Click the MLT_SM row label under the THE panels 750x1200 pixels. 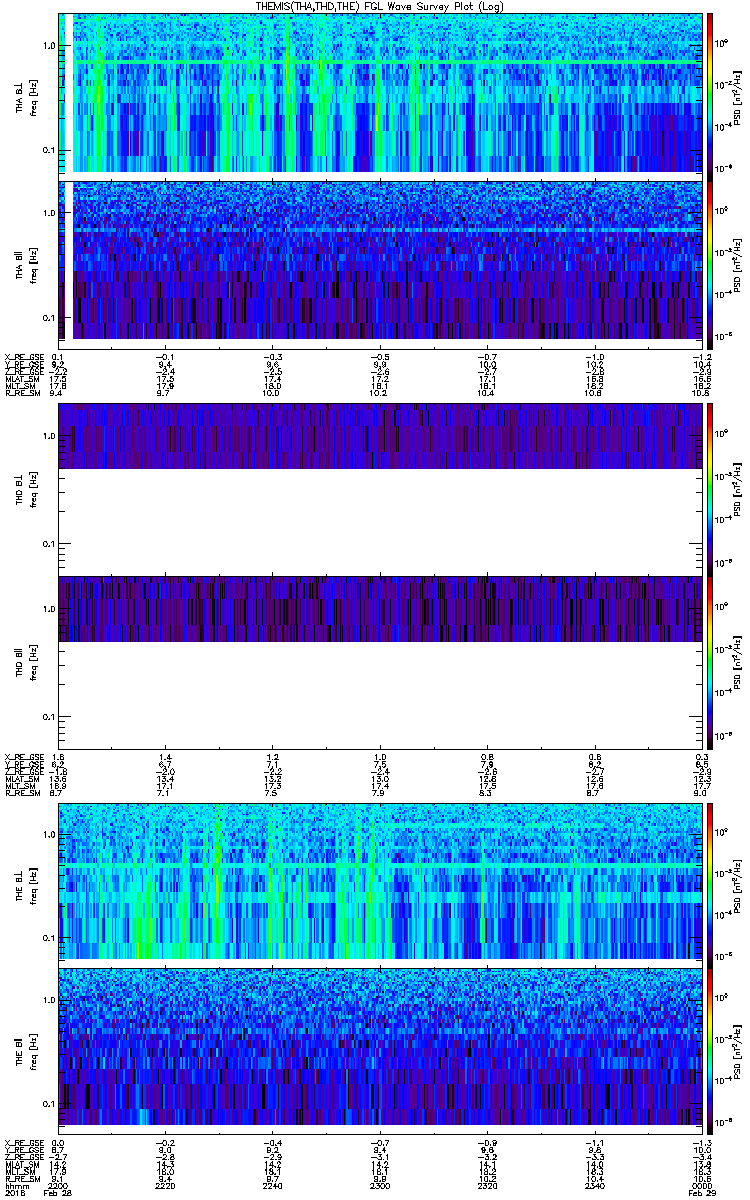point(20,1172)
